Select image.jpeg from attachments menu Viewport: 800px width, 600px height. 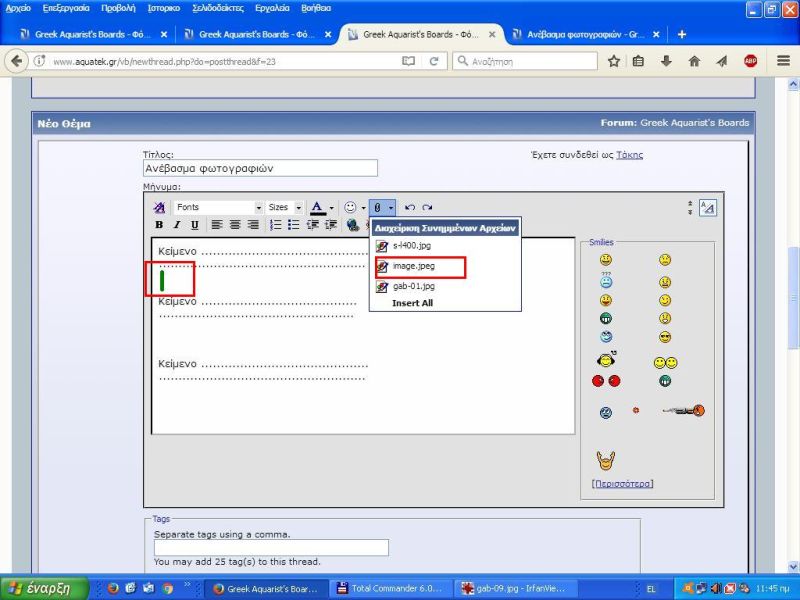coord(412,266)
